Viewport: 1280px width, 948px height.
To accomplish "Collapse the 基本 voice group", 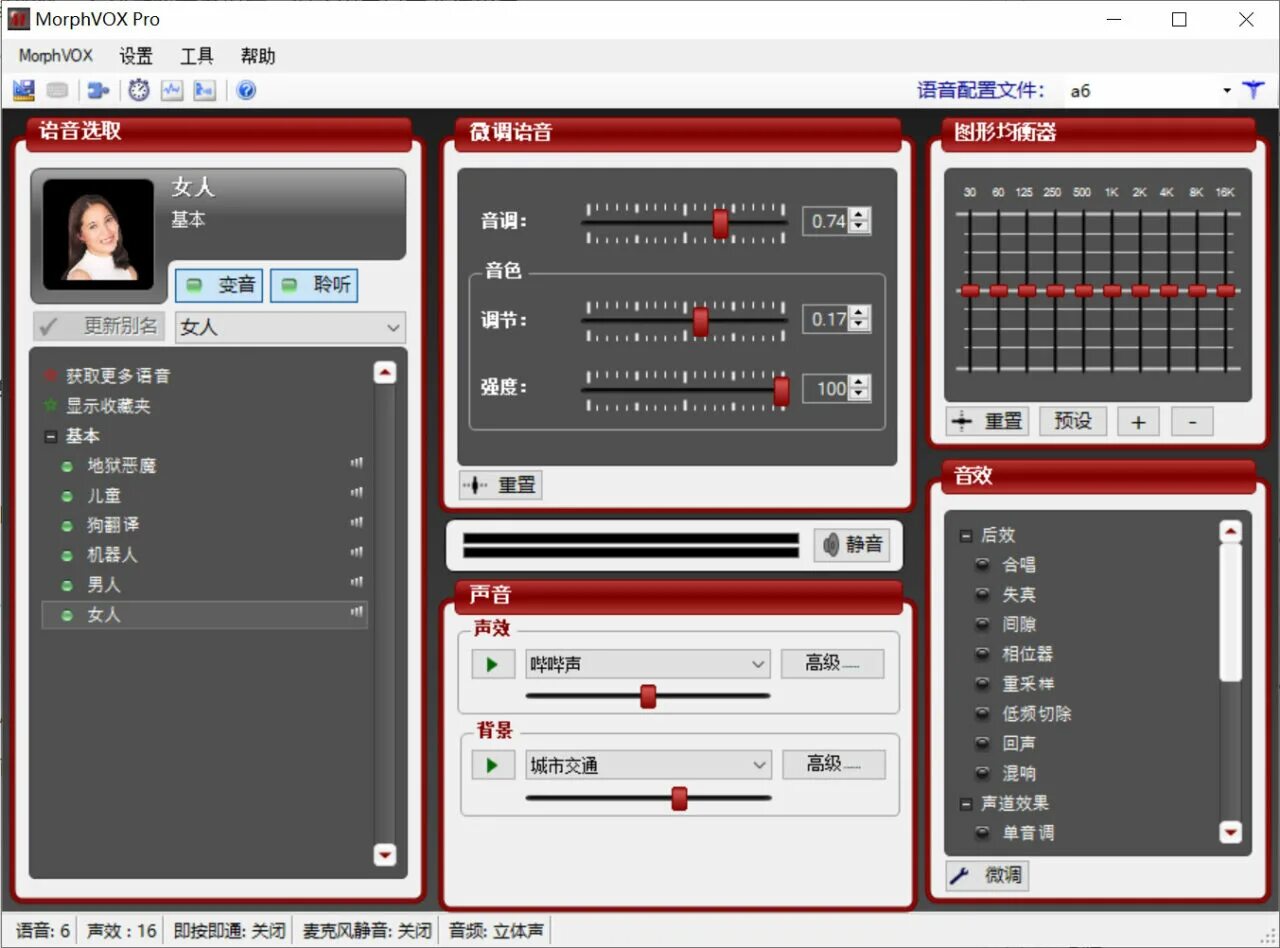I will [x=50, y=437].
